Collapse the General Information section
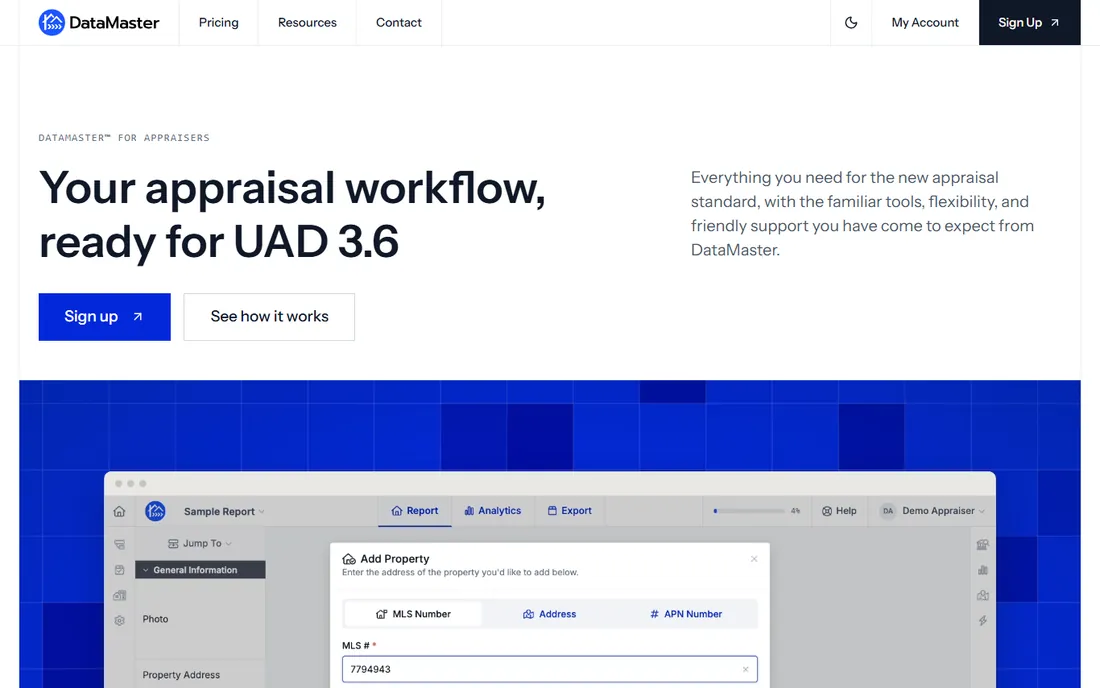This screenshot has width=1100, height=688. click(x=200, y=570)
